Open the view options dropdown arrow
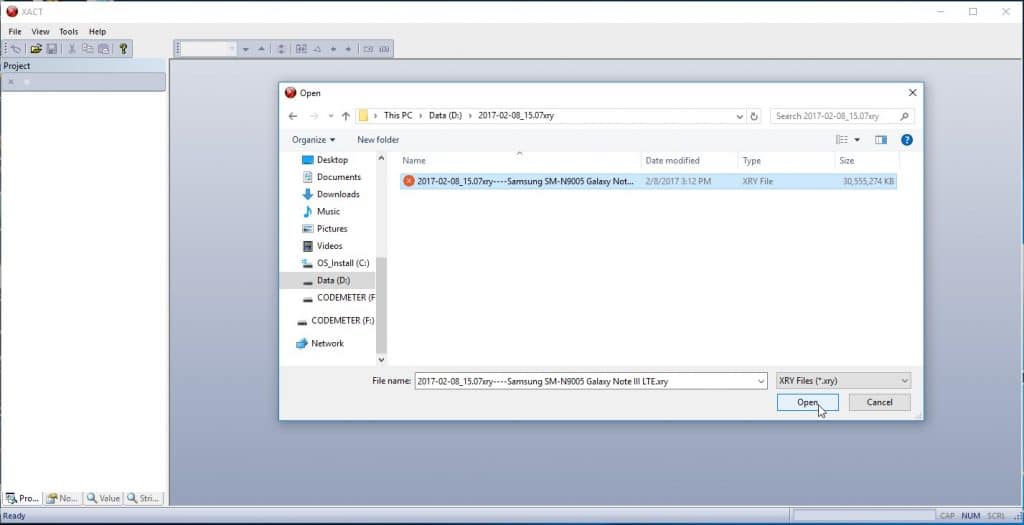The width and height of the screenshot is (1024, 525). point(857,140)
